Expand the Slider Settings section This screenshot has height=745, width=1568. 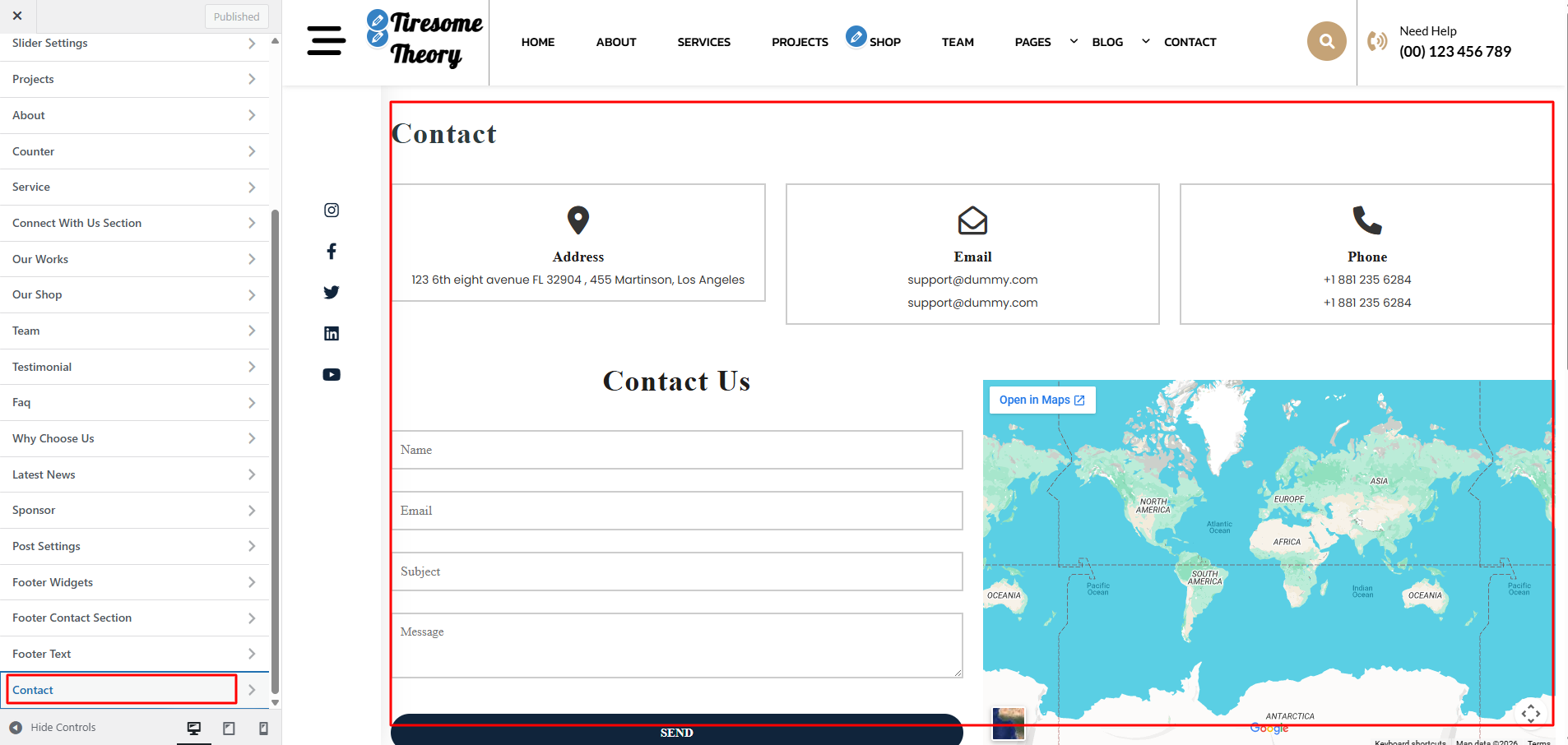(135, 43)
